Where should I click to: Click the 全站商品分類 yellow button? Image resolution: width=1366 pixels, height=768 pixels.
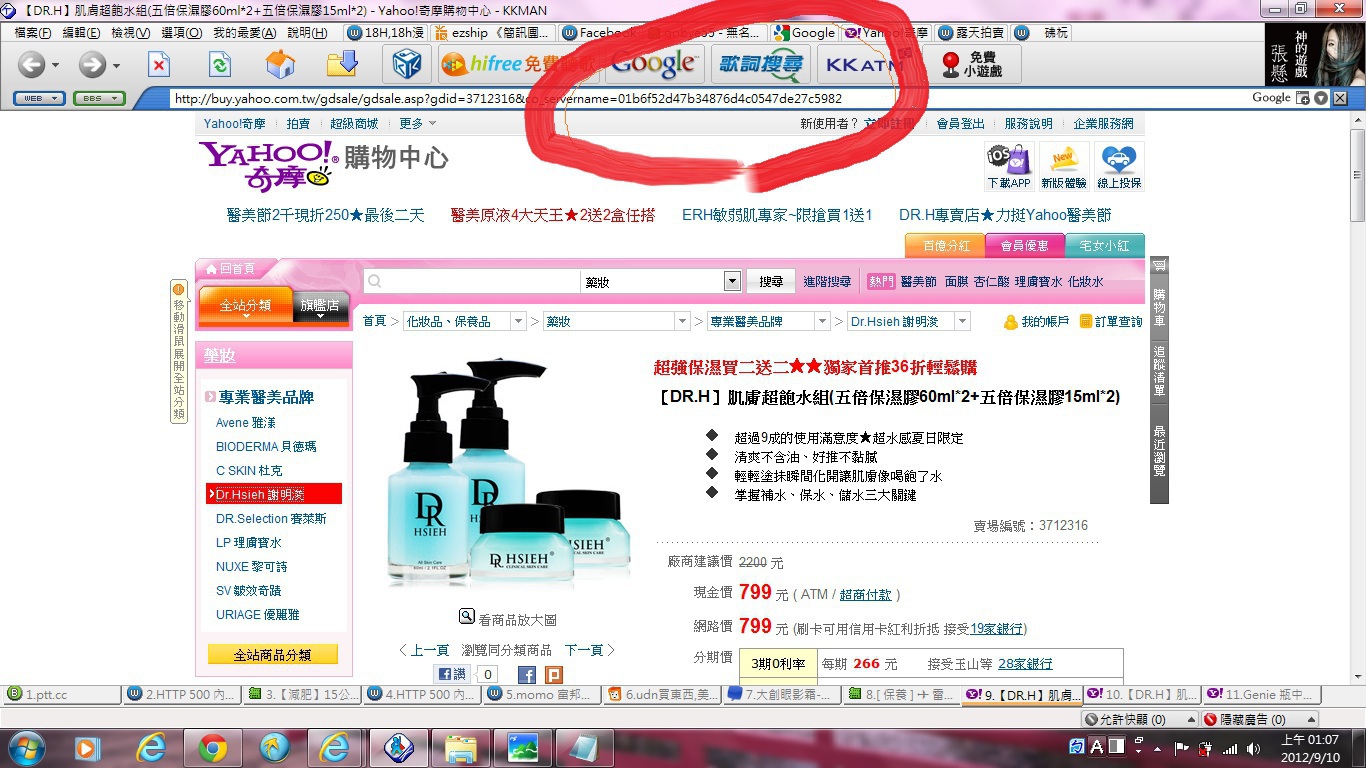273,655
